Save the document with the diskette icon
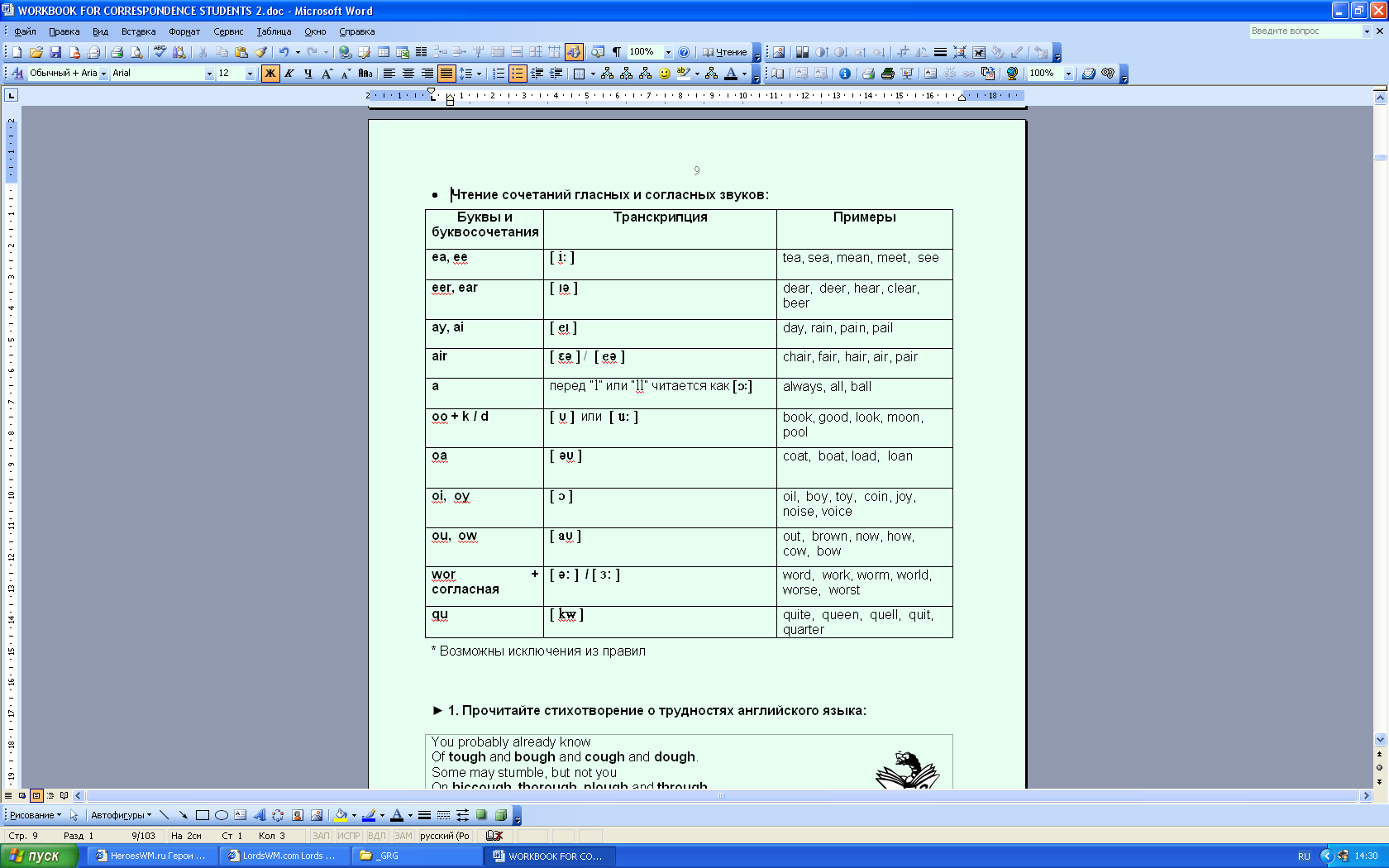The width and height of the screenshot is (1389, 868). (x=55, y=52)
